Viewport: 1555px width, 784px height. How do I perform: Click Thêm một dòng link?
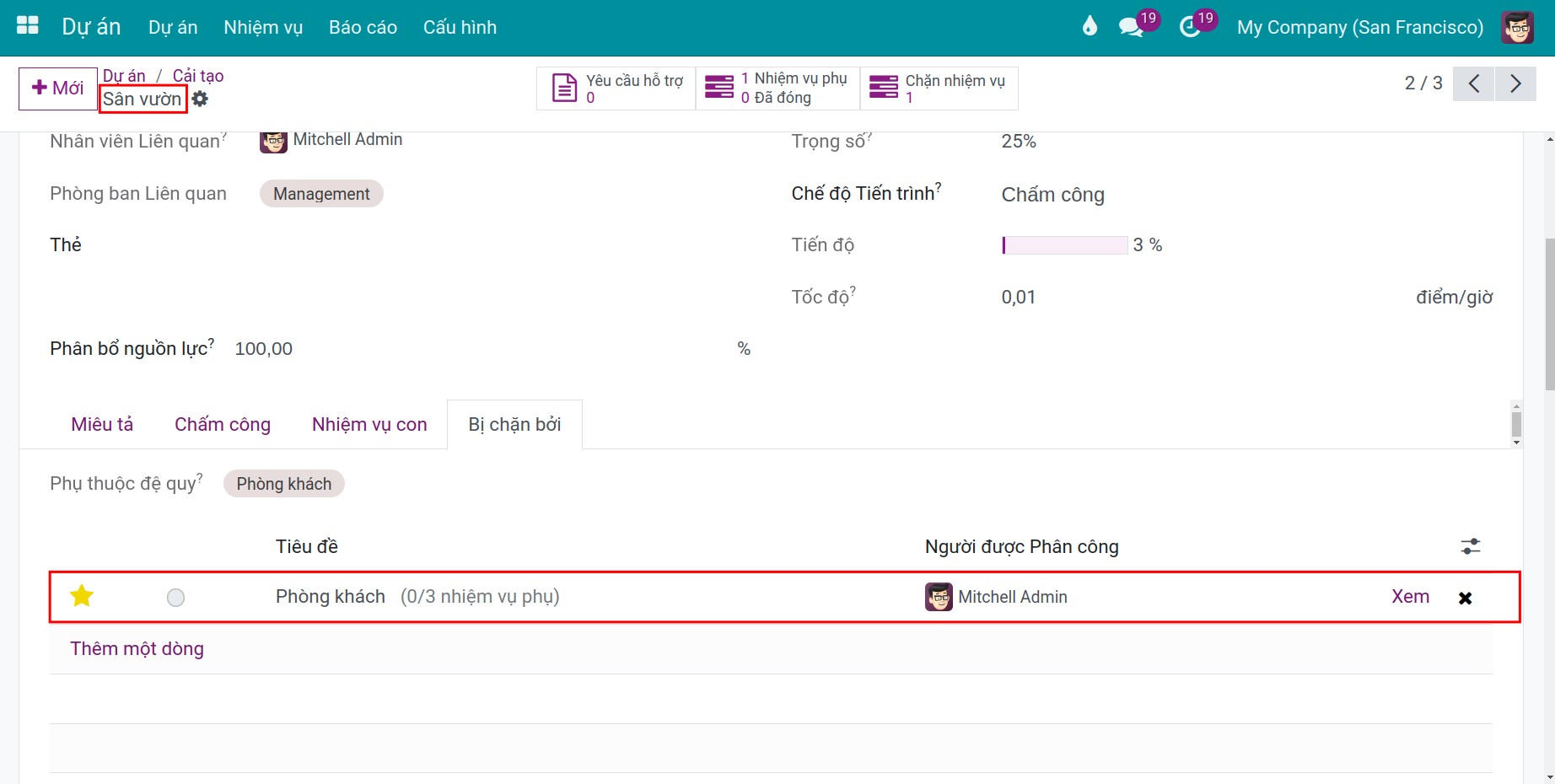(137, 648)
